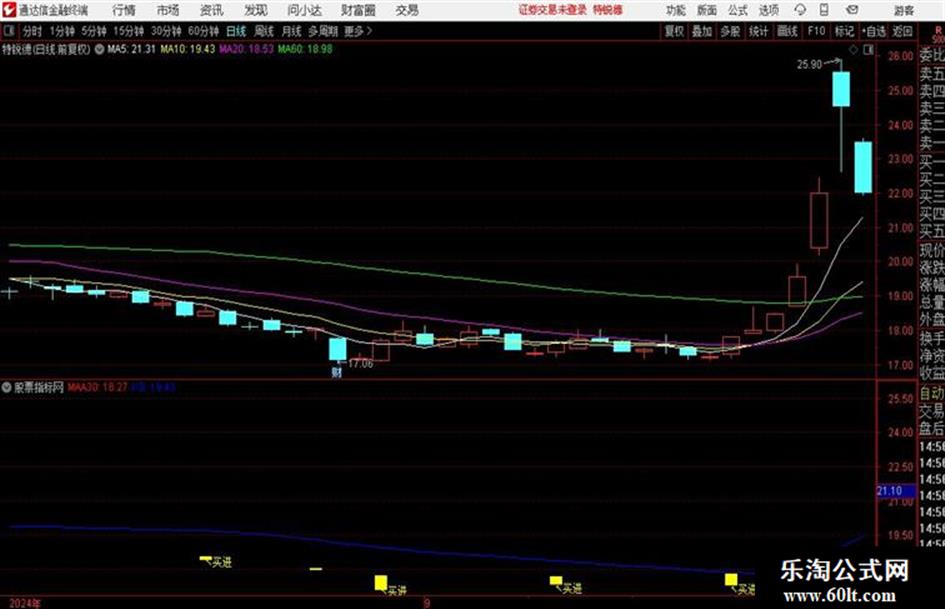This screenshot has width=945, height=609.
Task: Click the blue 21.10 price tag on sub-chart axis
Action: (895, 491)
